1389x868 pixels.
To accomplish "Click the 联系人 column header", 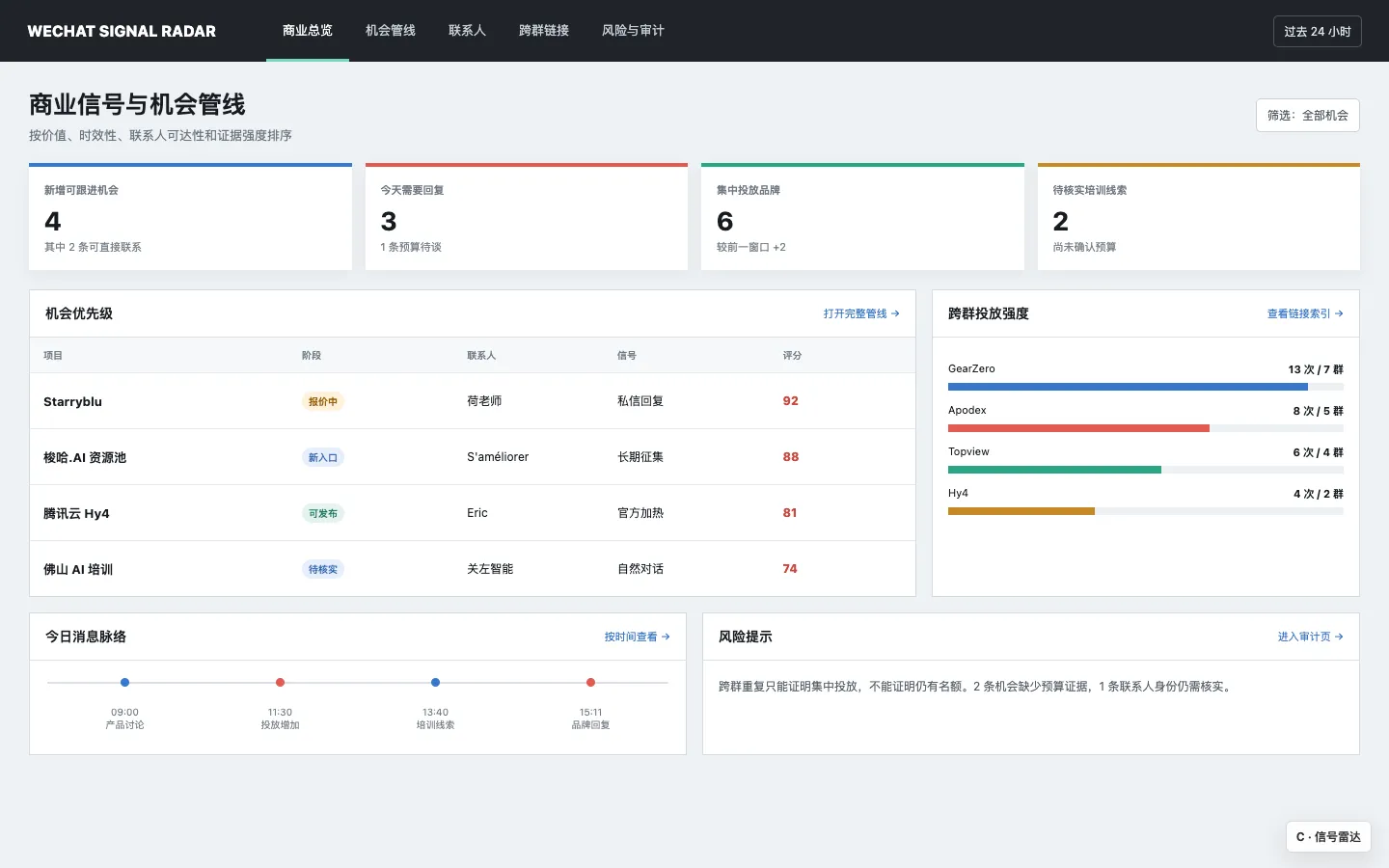I will [481, 356].
